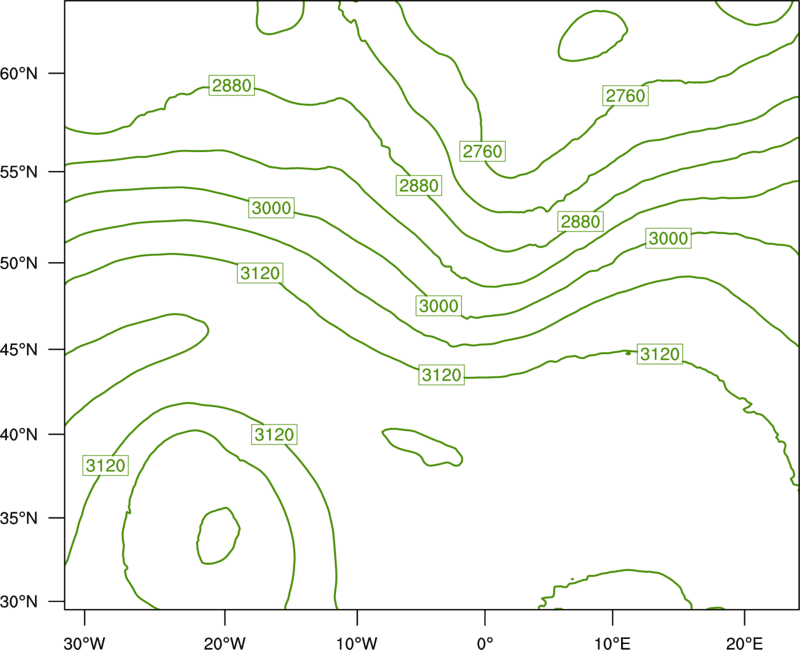
Task: Pick the 0° longitude axis label
Action: [x=485, y=643]
